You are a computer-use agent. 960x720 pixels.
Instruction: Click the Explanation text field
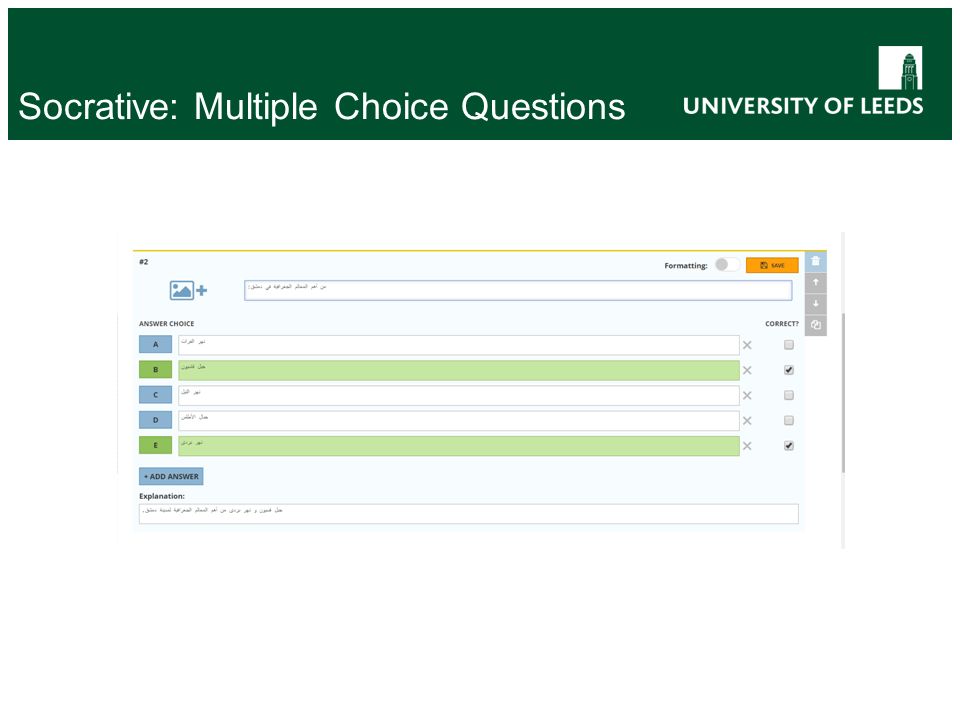coord(468,514)
